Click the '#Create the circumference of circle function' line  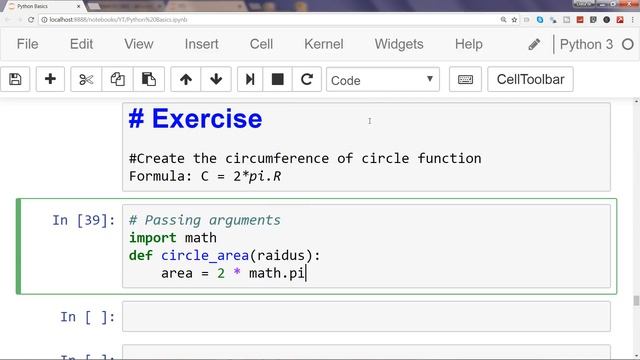coord(305,158)
